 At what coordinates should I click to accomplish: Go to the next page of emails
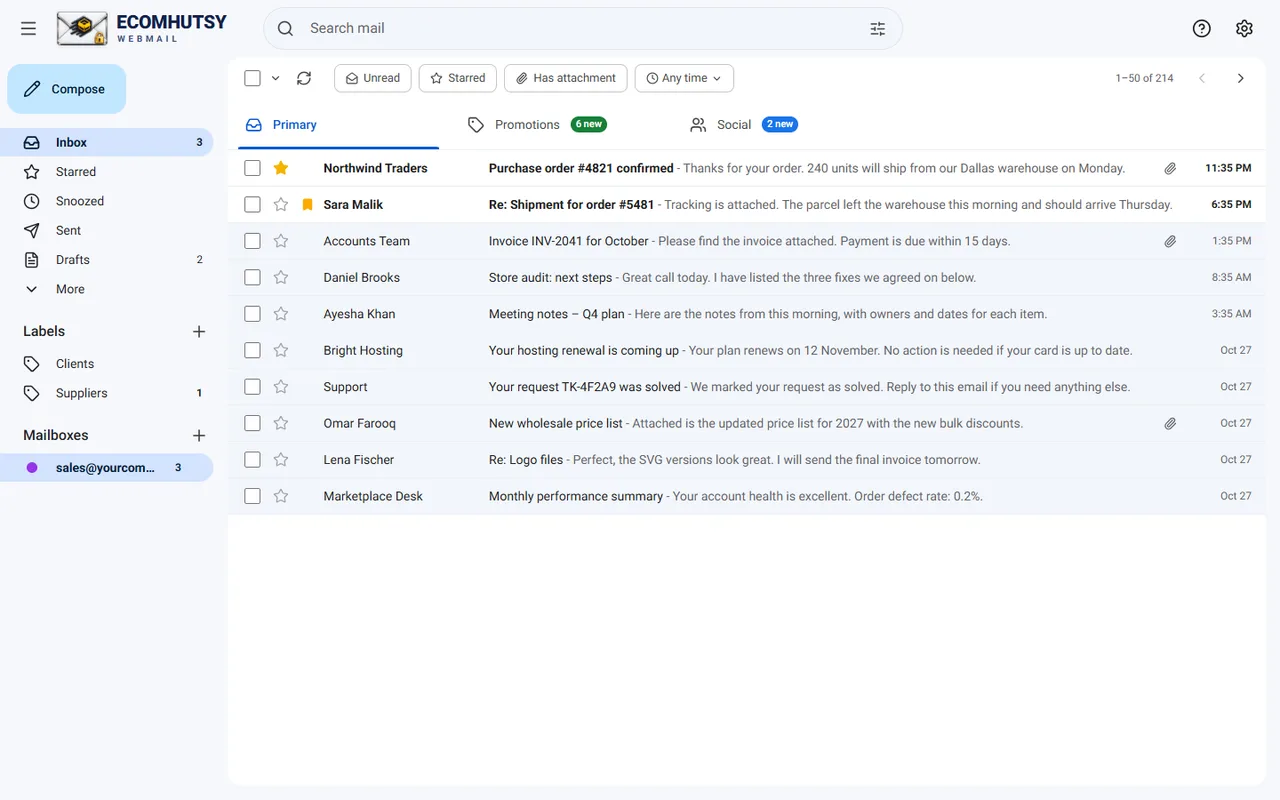tap(1240, 78)
